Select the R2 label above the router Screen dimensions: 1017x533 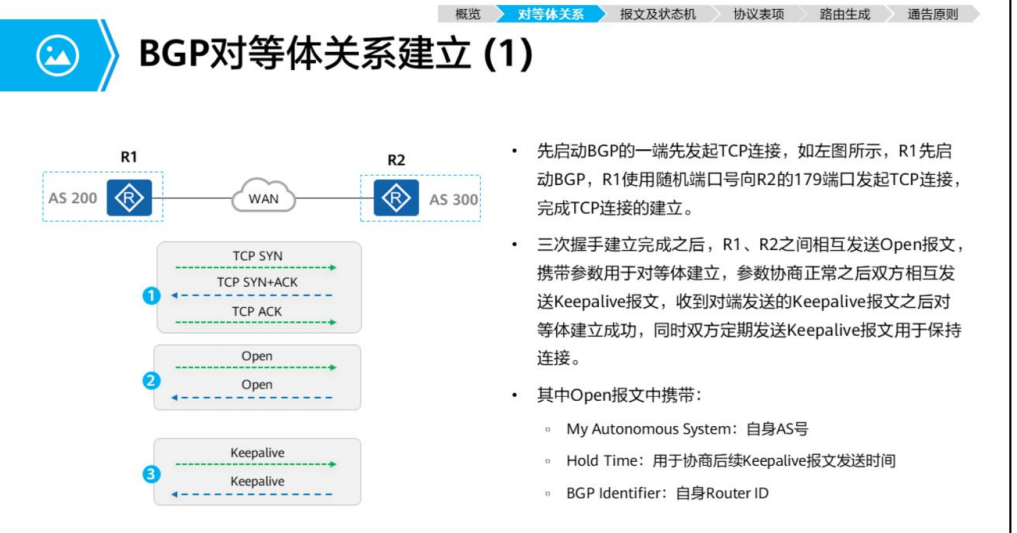tap(396, 160)
